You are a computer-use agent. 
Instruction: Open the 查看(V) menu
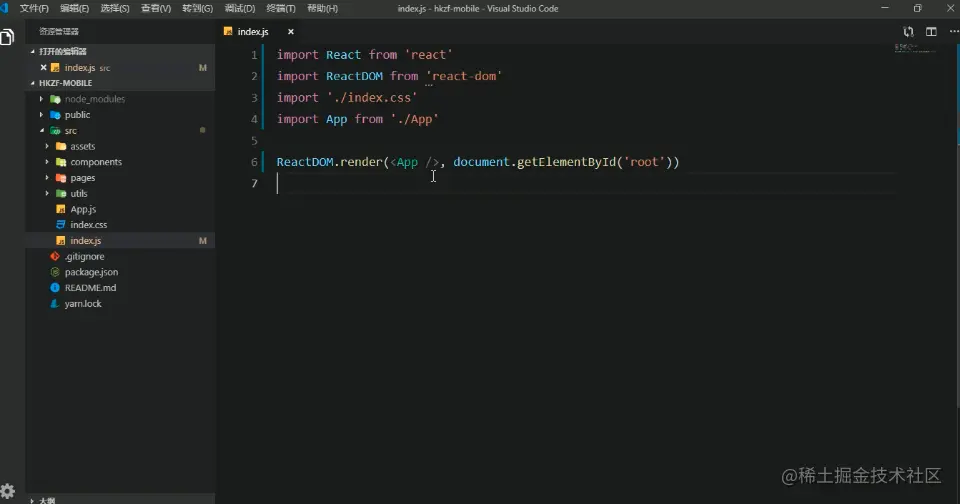[156, 9]
